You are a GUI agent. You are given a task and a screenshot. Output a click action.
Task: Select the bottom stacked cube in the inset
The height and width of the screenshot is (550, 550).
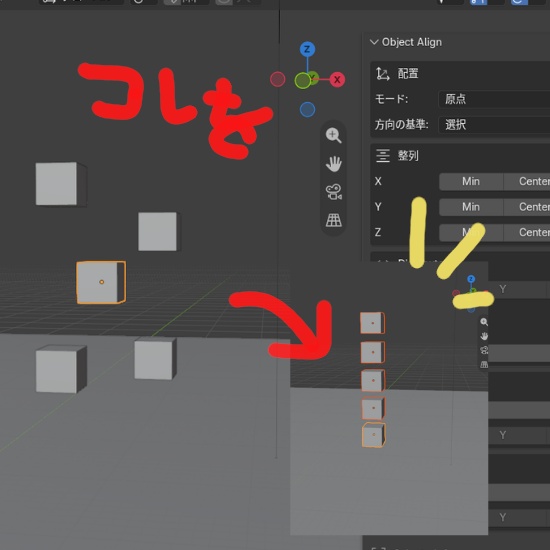click(374, 435)
